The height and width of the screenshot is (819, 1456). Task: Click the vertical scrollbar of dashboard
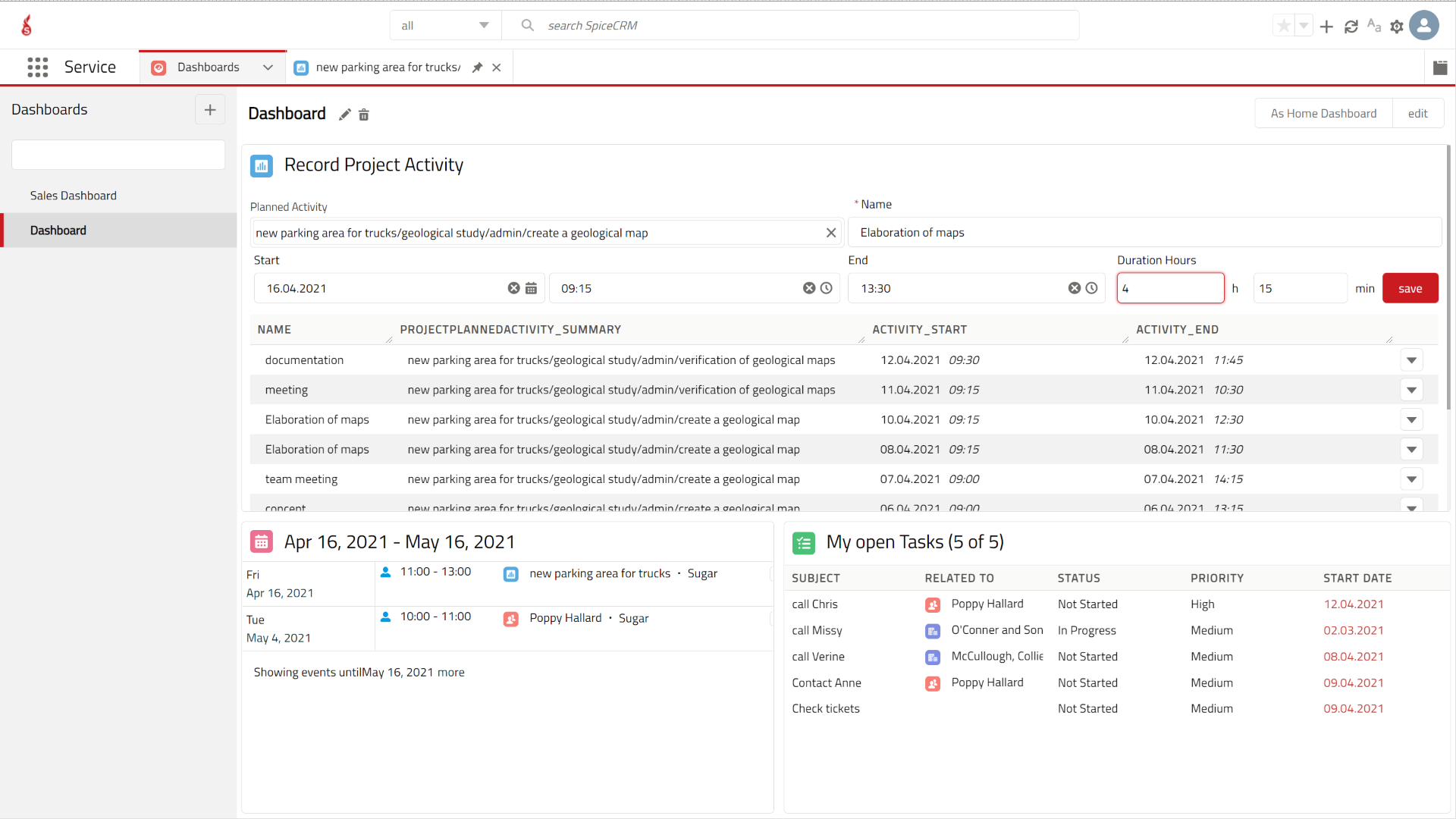[1449, 278]
